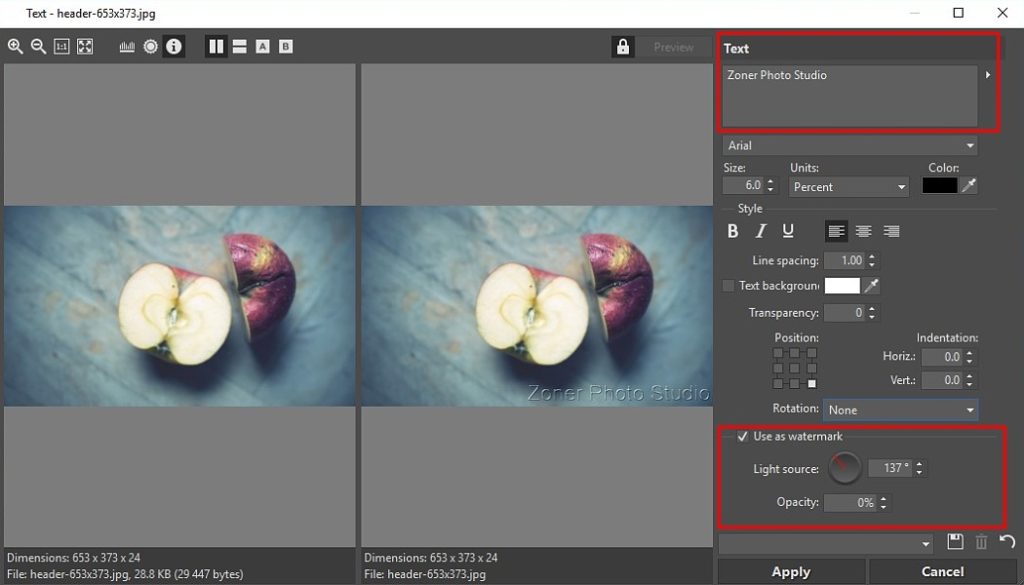Toggle the preview lock icon
The image size is (1024, 585).
[x=623, y=47]
